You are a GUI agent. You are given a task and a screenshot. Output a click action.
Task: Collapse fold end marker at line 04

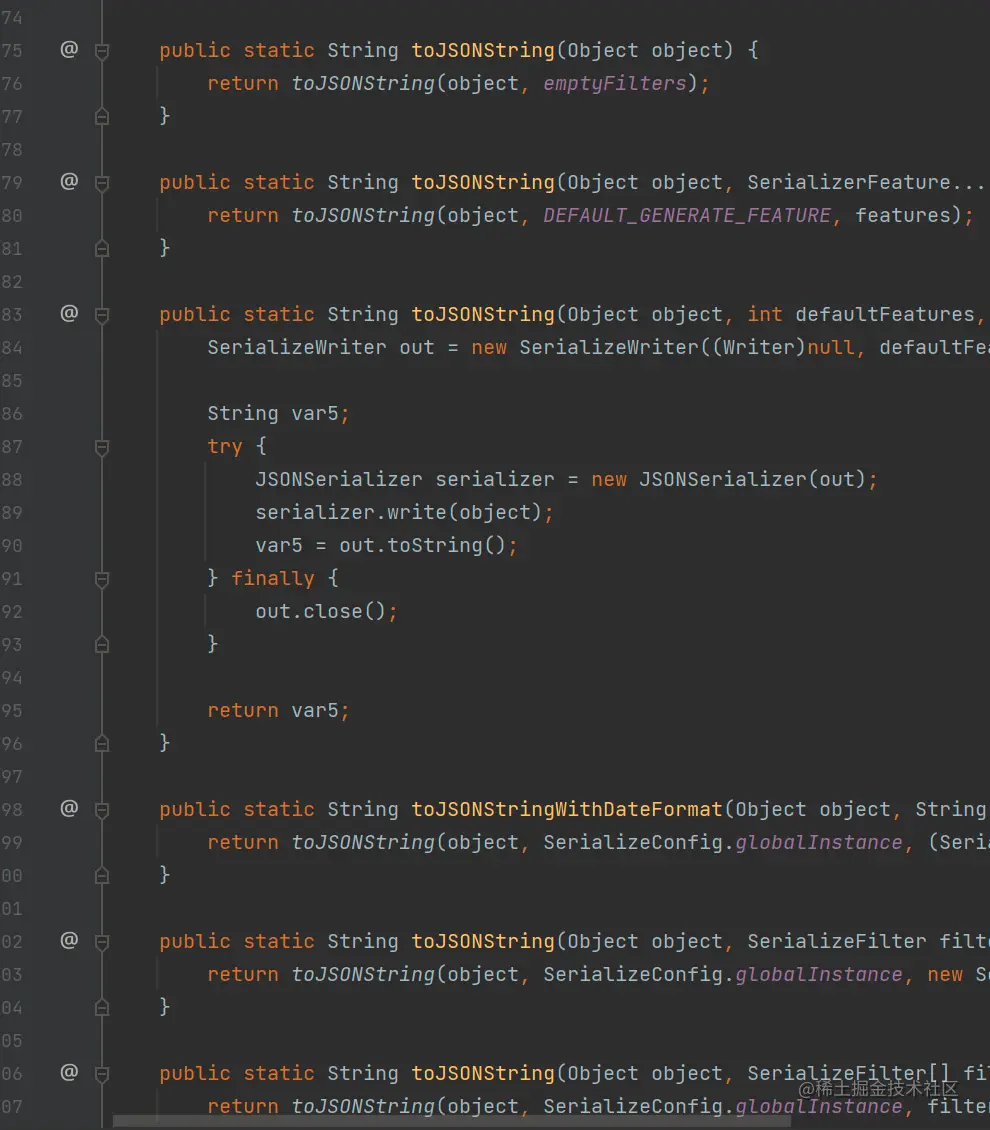[102, 1007]
